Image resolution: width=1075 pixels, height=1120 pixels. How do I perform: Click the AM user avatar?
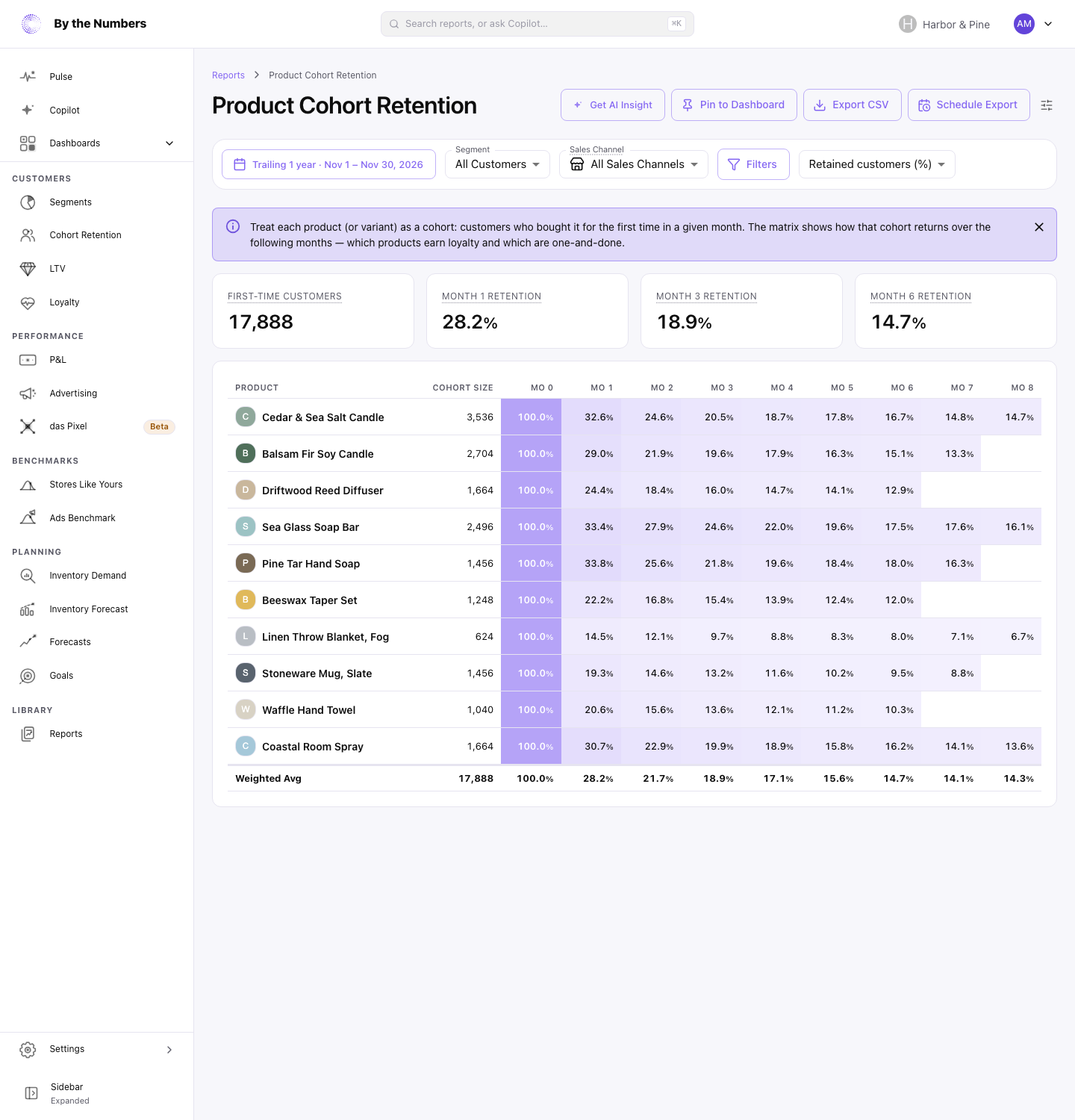1024,24
